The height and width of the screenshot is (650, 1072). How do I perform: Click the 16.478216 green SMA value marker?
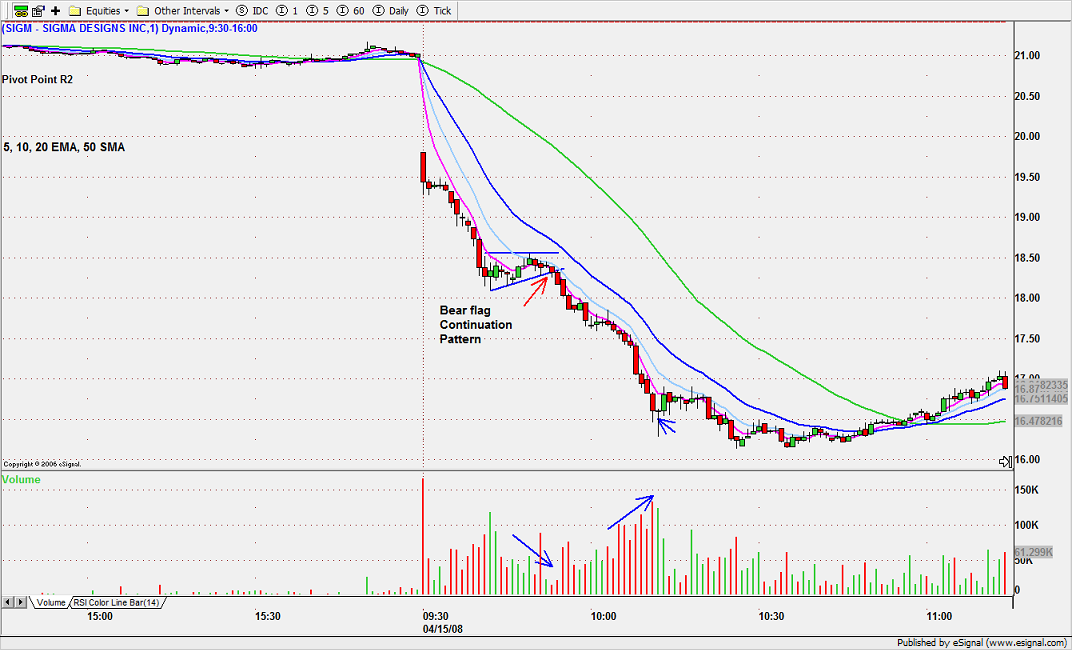click(x=1038, y=421)
